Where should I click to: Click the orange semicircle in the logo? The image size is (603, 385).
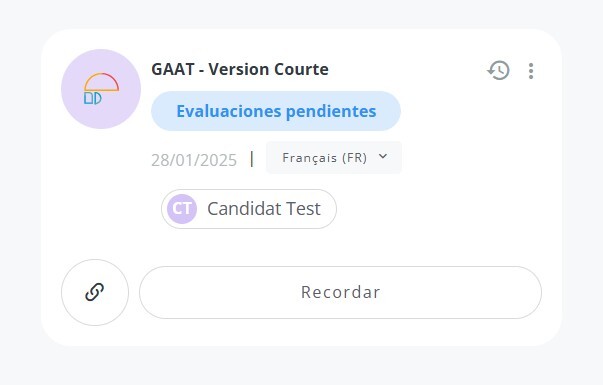click(x=102, y=82)
